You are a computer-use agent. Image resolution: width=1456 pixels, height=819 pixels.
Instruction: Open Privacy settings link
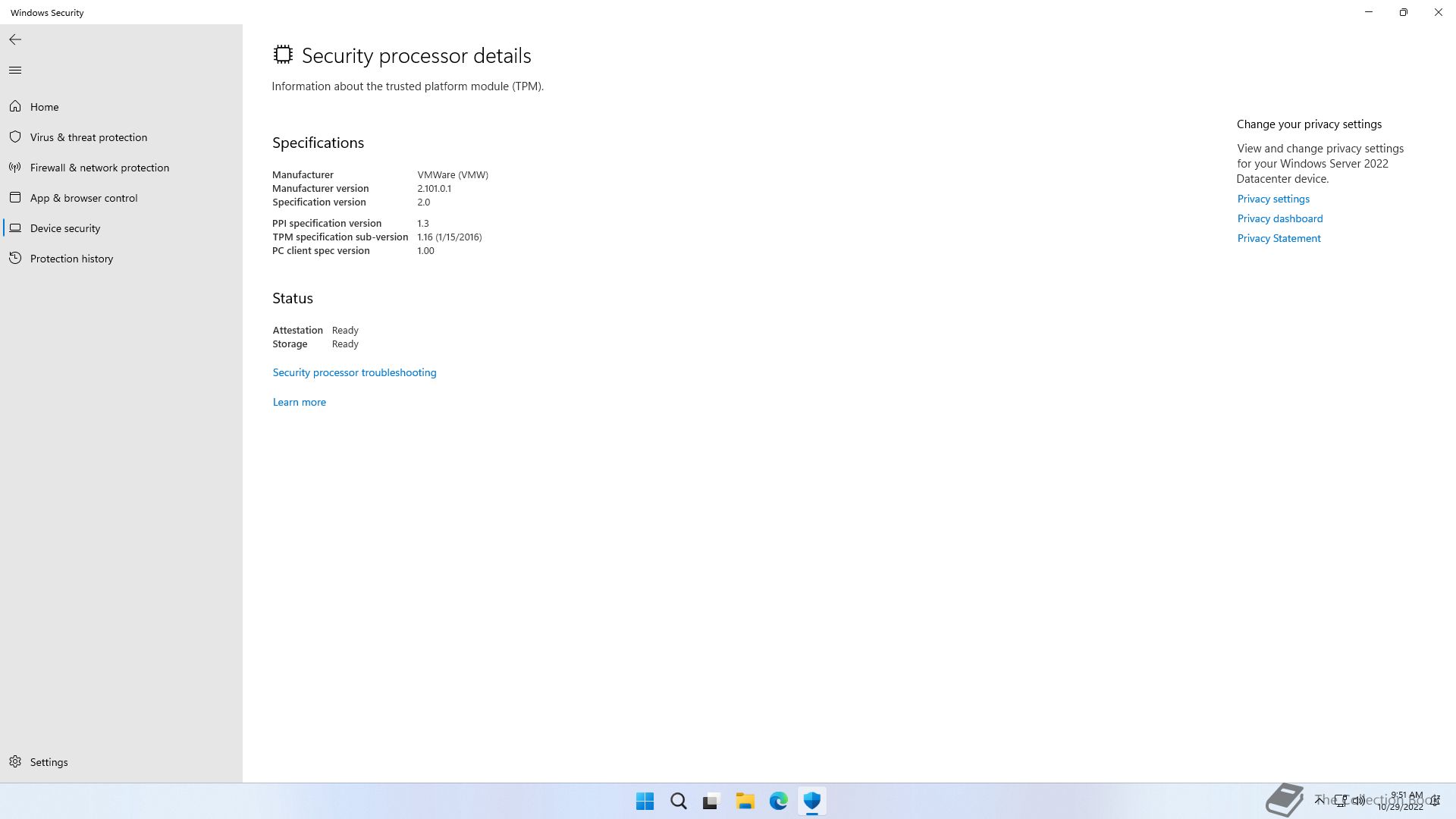[x=1273, y=199]
